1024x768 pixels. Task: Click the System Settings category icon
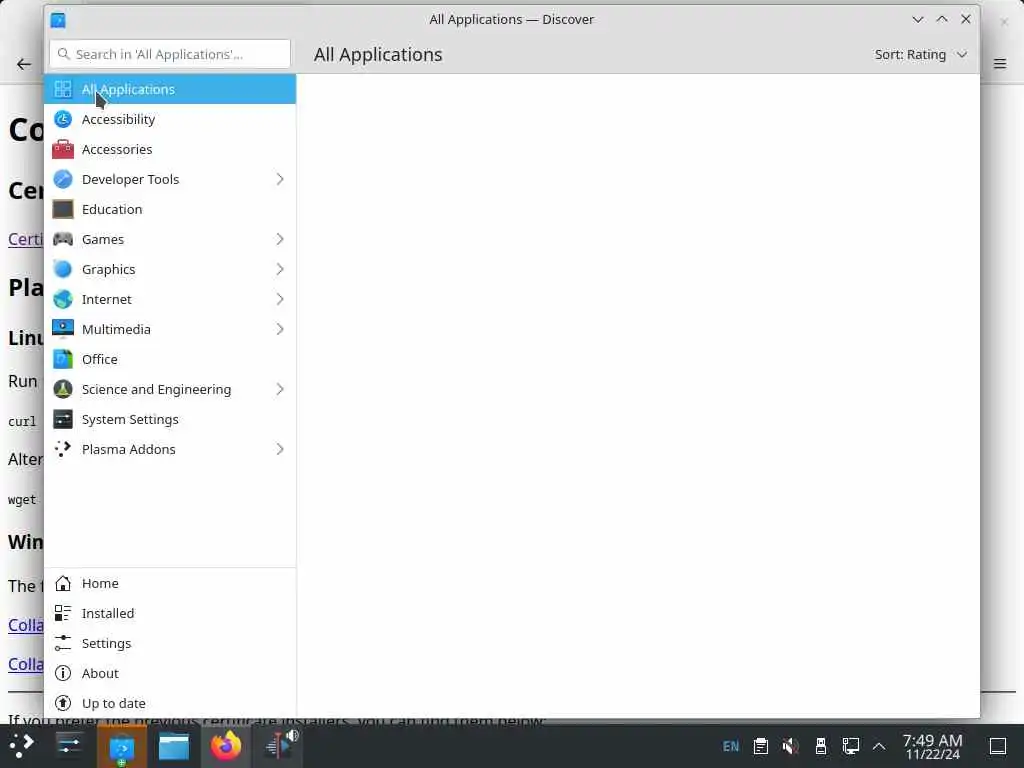63,419
